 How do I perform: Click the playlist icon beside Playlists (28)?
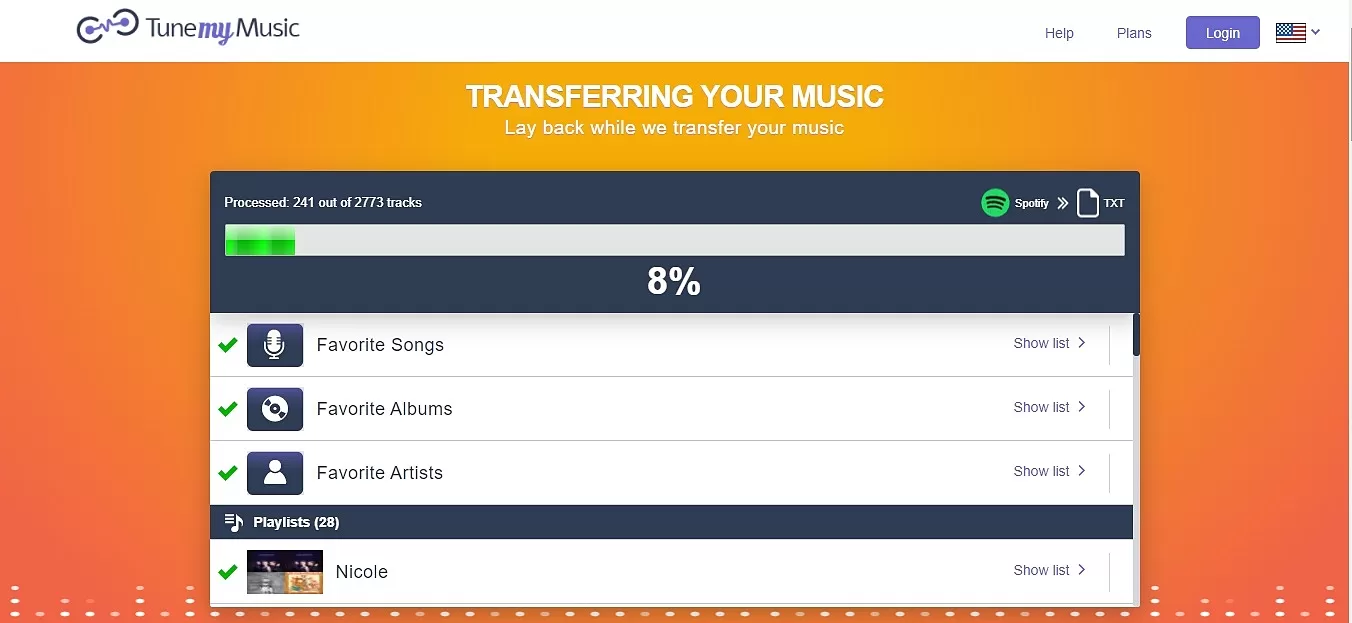pos(234,522)
